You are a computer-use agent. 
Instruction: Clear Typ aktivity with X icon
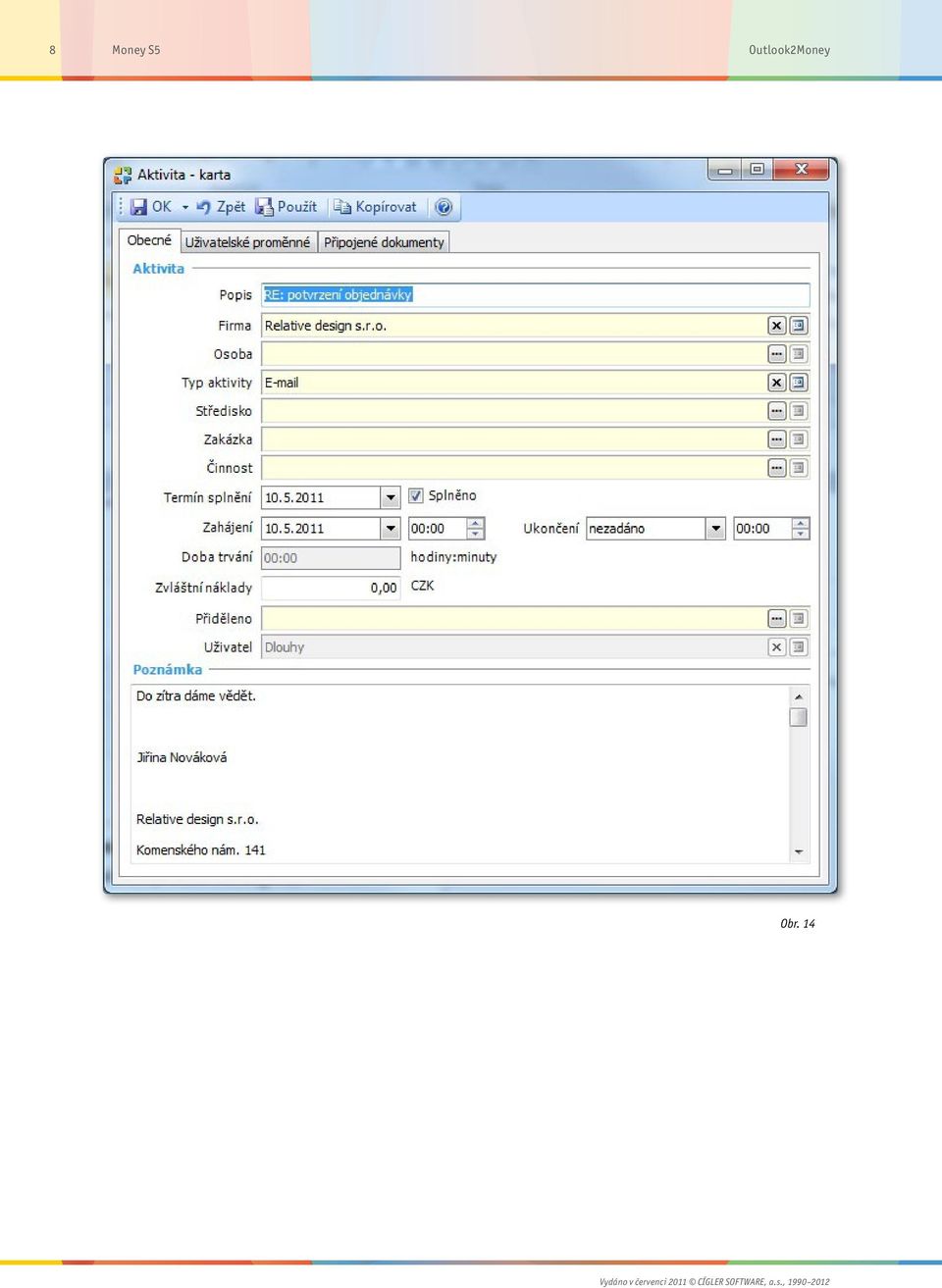pyautogui.click(x=776, y=383)
